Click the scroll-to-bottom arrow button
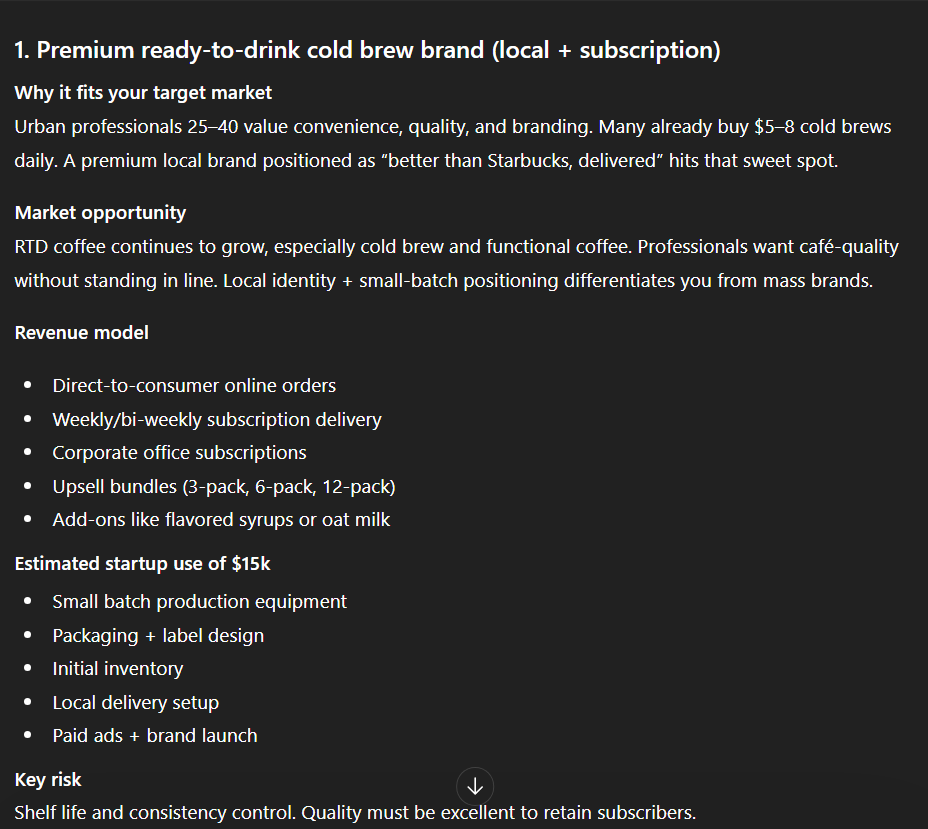Image resolution: width=928 pixels, height=829 pixels. (x=475, y=786)
